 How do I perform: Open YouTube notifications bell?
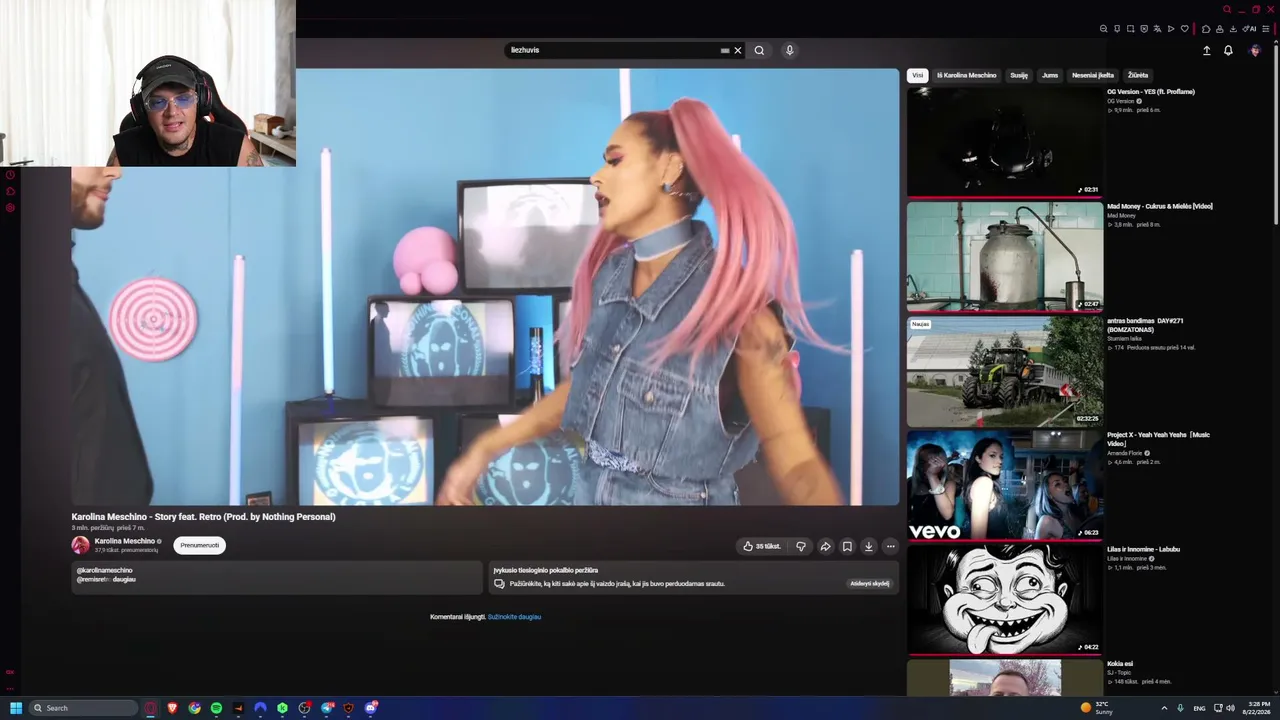tap(1228, 50)
